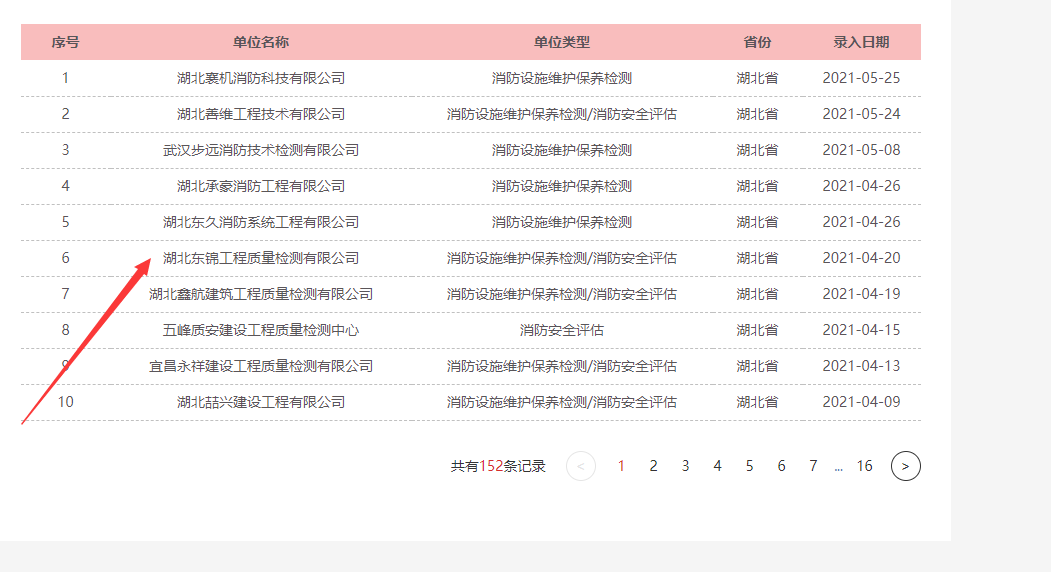Click the 单位名称 column header

pyautogui.click(x=261, y=42)
